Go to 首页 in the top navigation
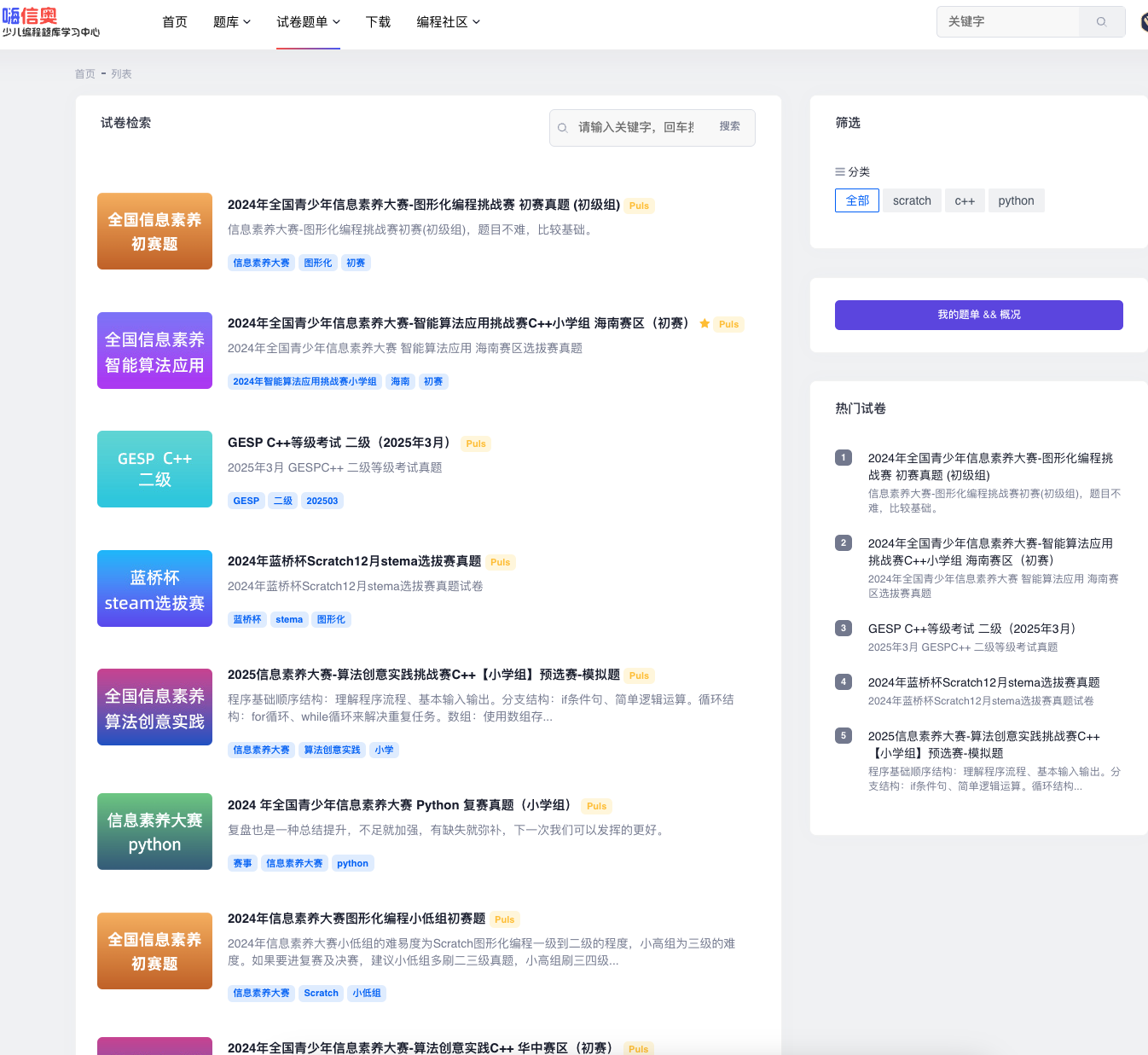Screen dimensions: 1148x1055 175,22
